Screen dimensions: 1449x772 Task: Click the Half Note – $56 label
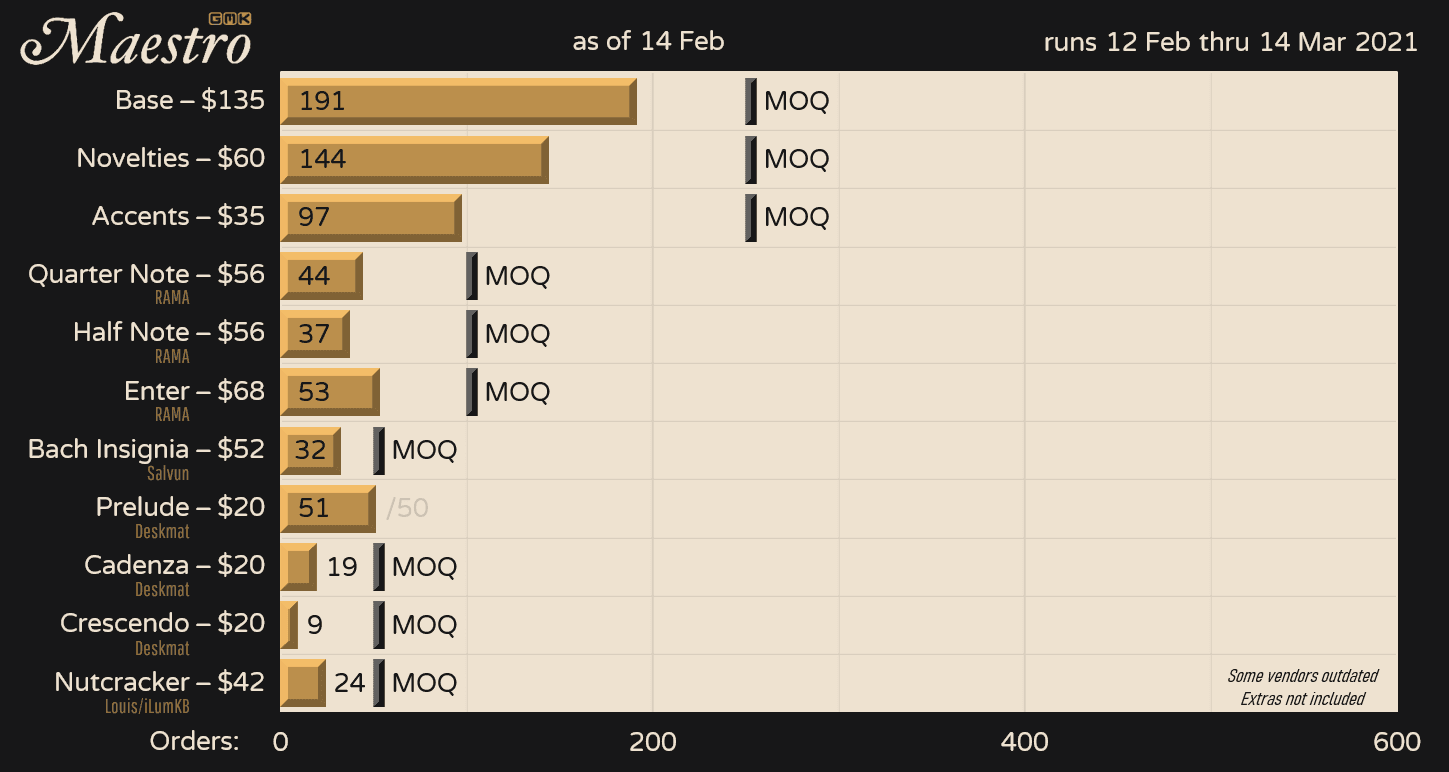(x=168, y=332)
